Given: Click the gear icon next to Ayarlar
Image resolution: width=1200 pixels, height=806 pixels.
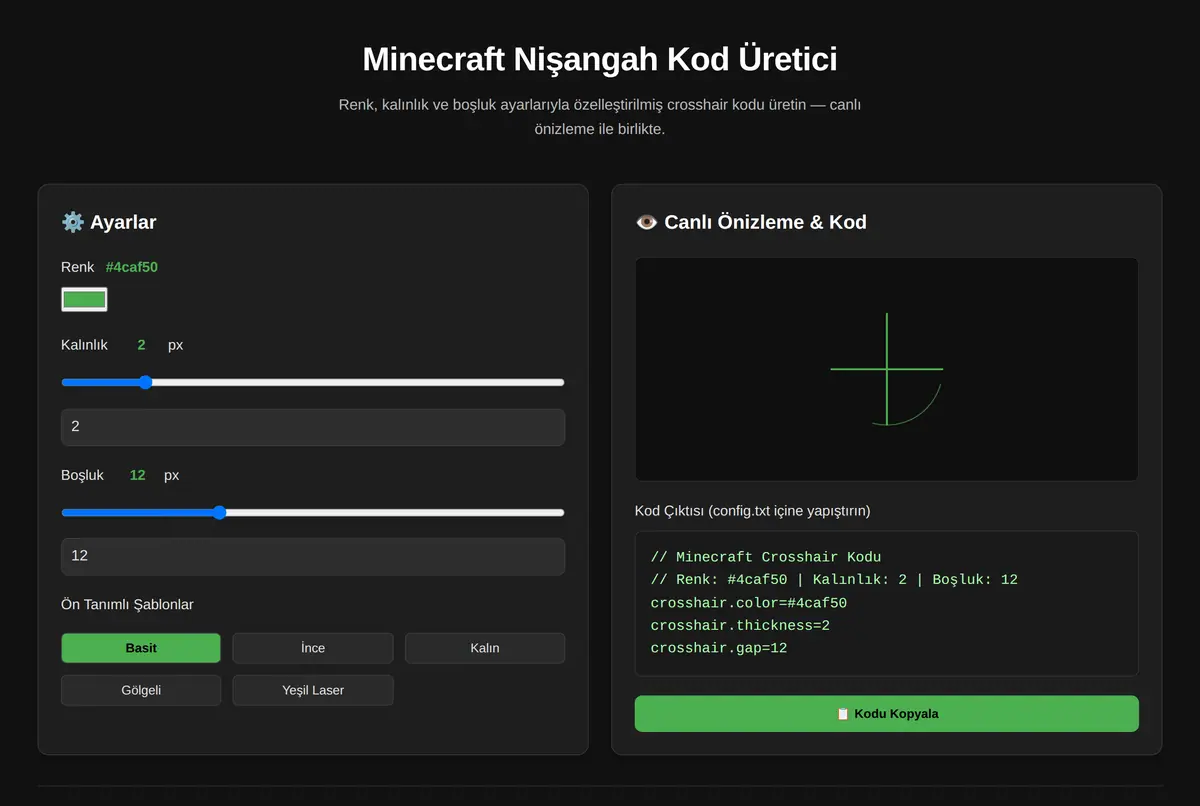Looking at the screenshot, I should click(x=73, y=222).
